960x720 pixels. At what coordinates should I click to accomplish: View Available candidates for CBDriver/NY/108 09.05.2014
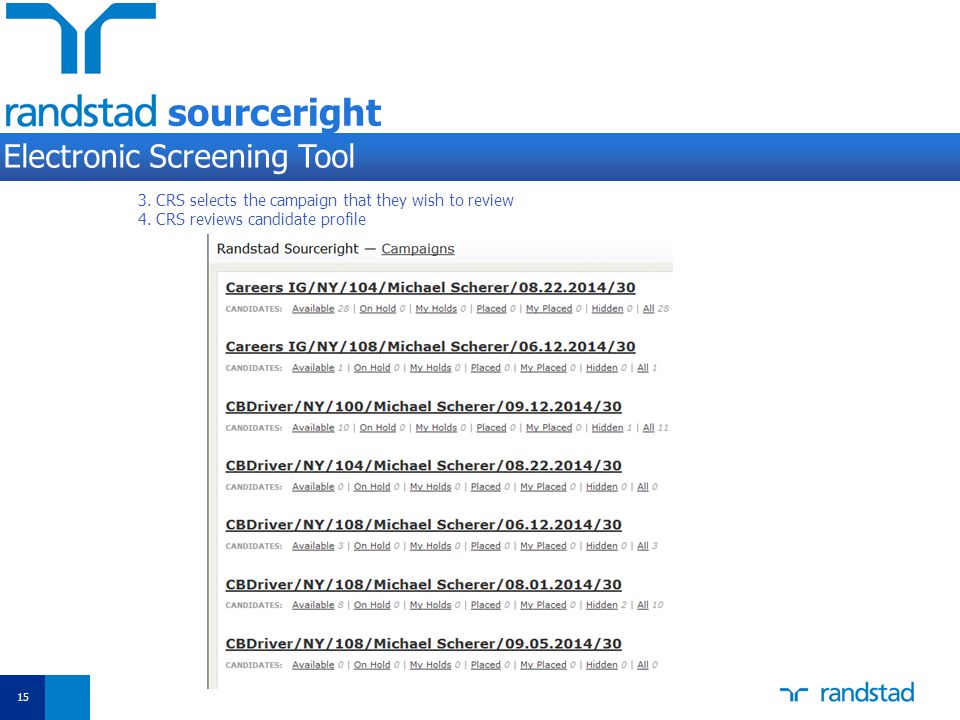click(313, 665)
